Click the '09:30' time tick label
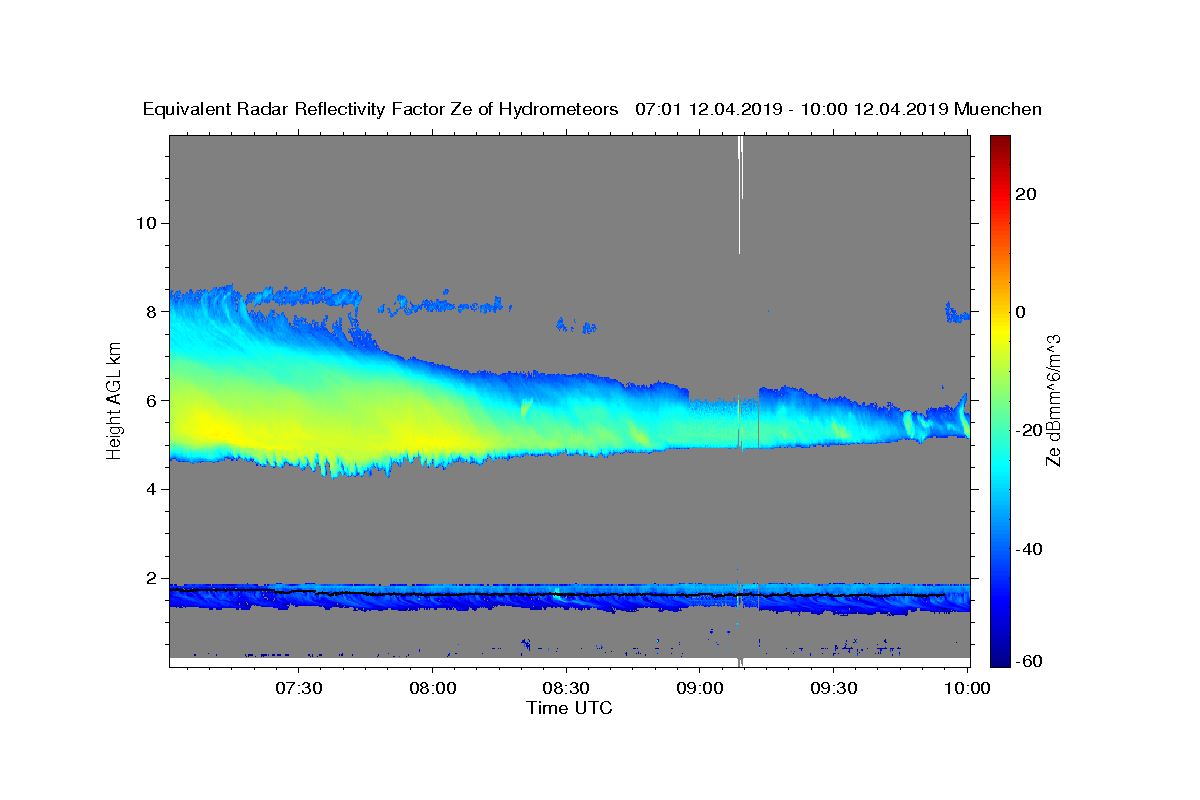The height and width of the screenshot is (800, 1200). pyautogui.click(x=833, y=688)
